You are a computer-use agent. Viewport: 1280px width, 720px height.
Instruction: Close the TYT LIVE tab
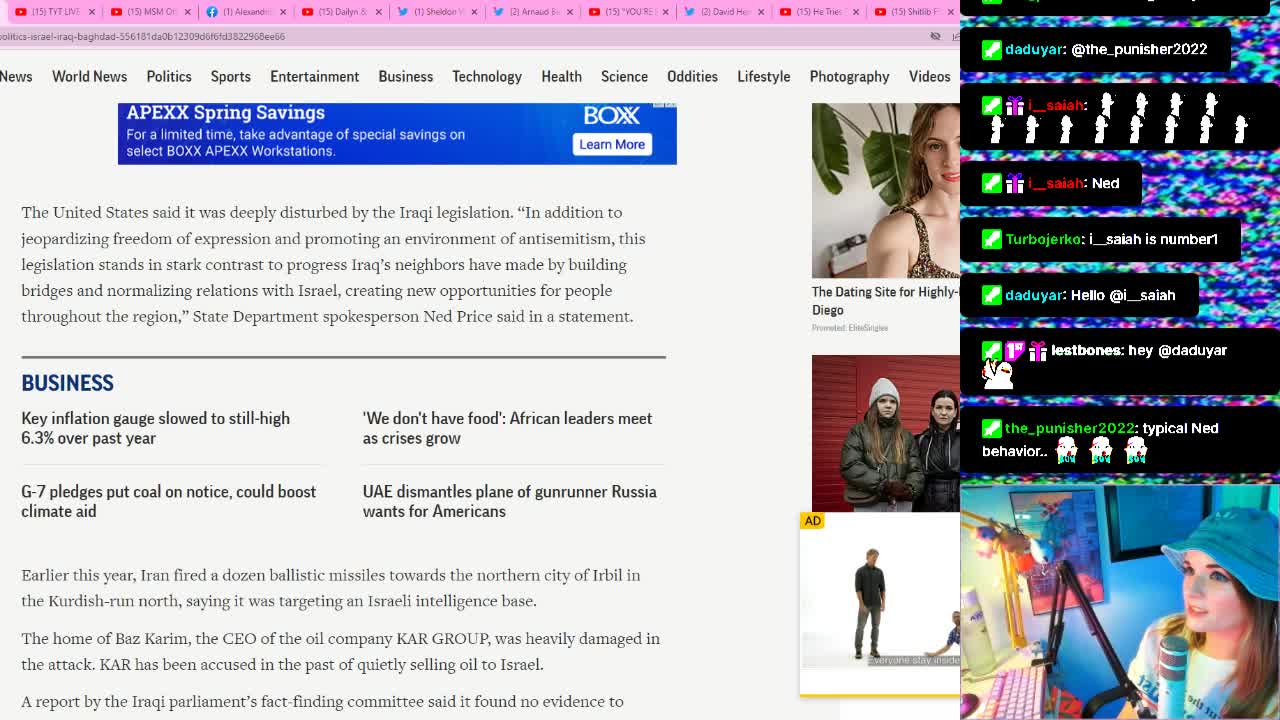pyautogui.click(x=91, y=12)
